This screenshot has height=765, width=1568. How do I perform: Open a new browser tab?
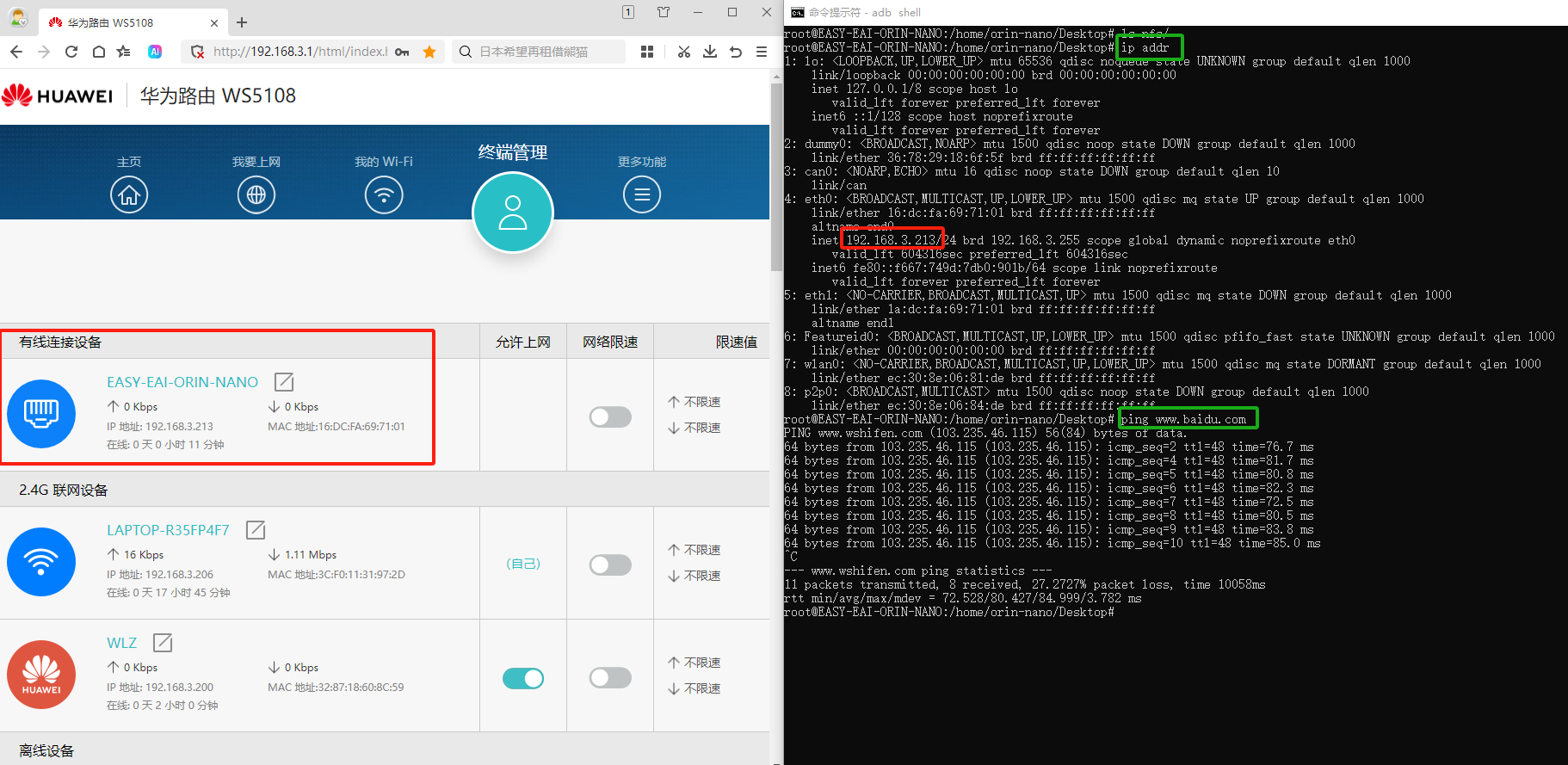(x=242, y=22)
